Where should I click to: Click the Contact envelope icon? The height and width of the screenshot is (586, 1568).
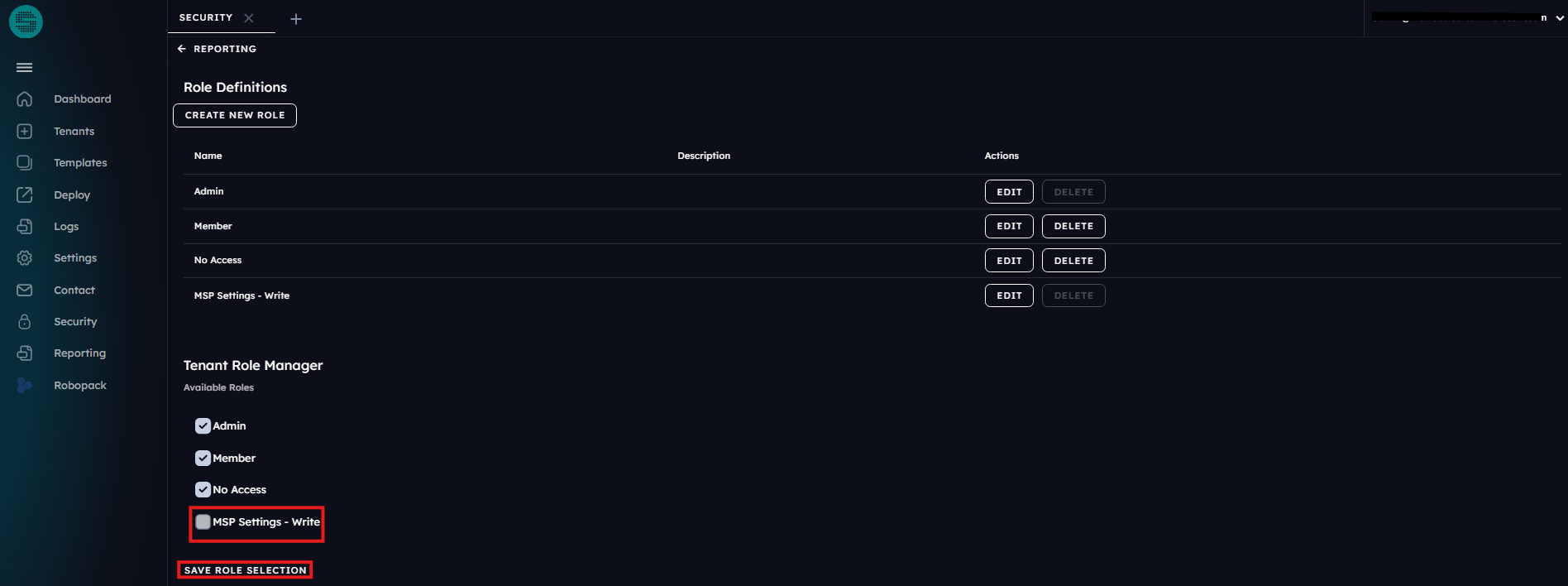point(25,291)
